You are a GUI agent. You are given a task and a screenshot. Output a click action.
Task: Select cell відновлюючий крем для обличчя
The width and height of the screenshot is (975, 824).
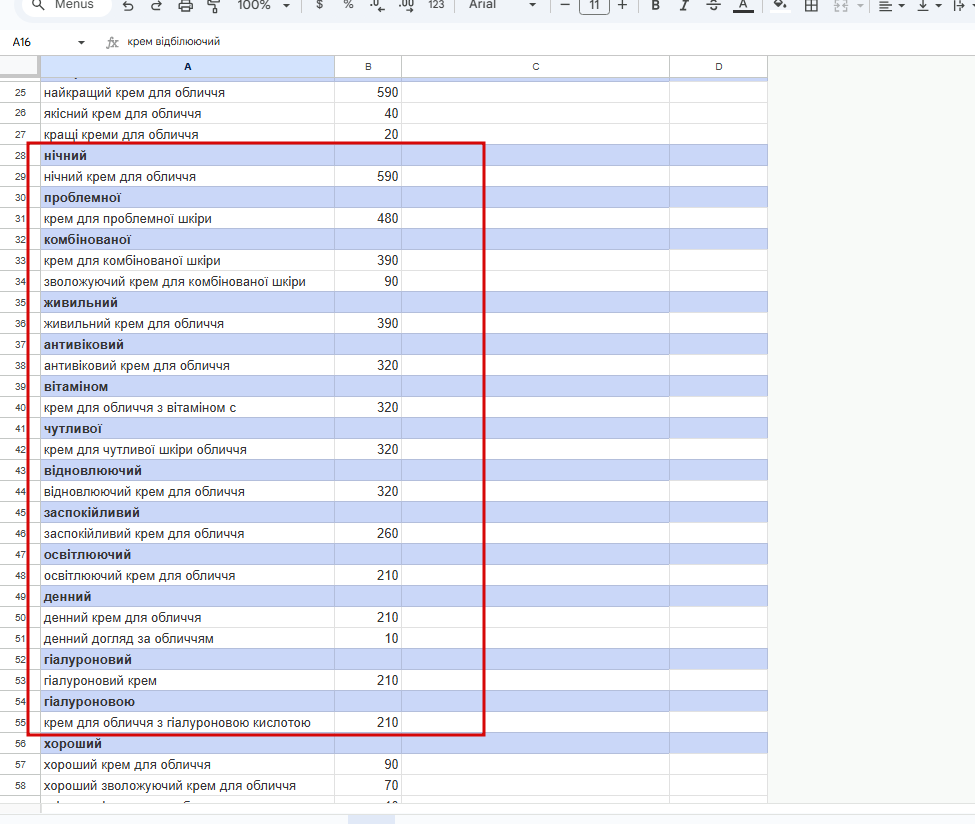187,492
